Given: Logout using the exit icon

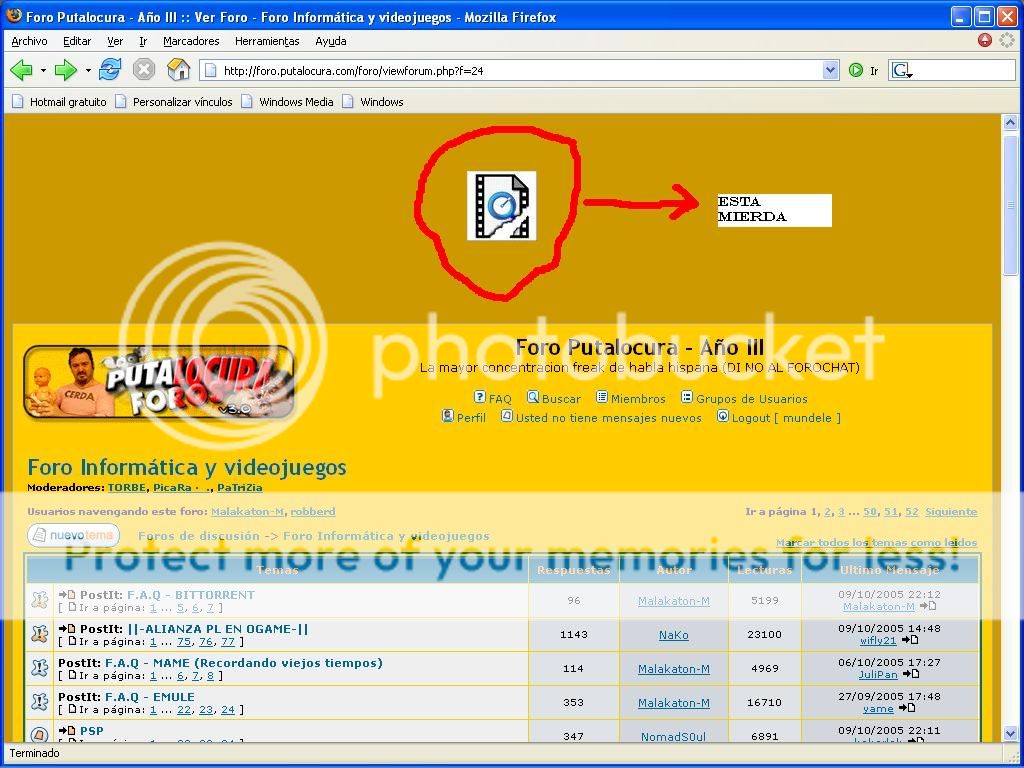Looking at the screenshot, I should [722, 417].
